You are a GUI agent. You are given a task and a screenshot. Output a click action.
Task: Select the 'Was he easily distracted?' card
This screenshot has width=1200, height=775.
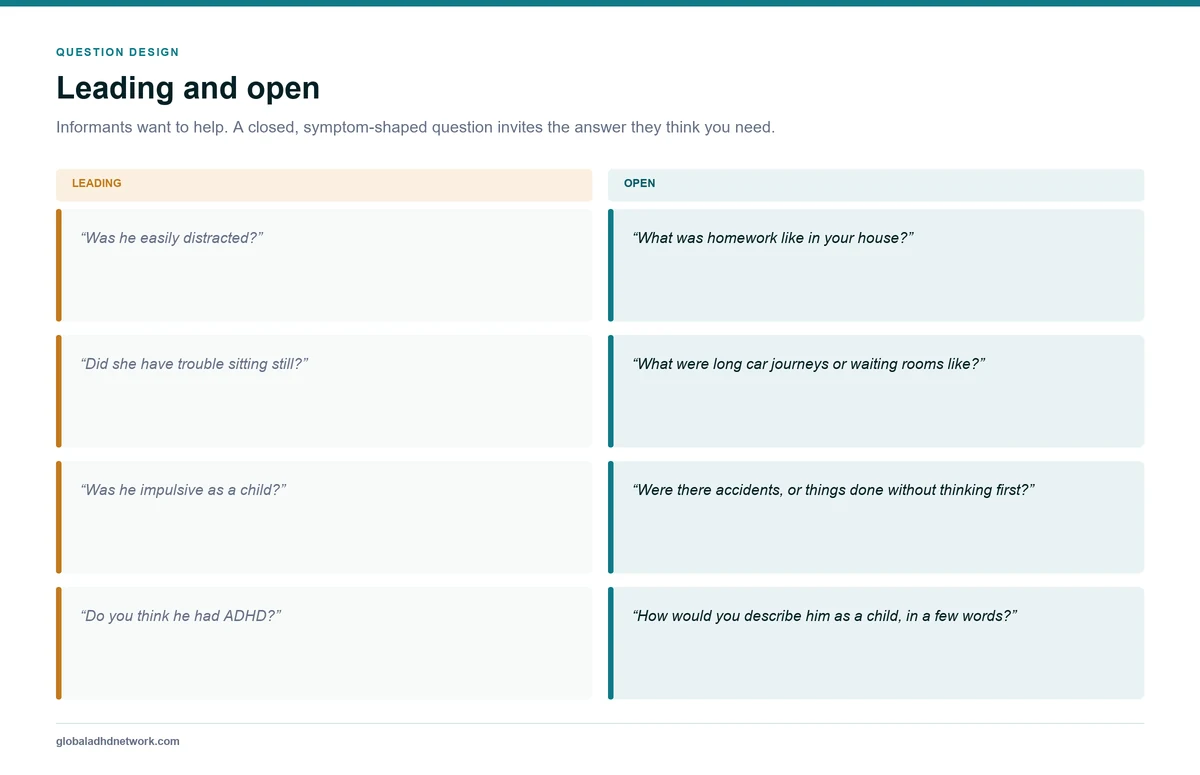click(324, 265)
